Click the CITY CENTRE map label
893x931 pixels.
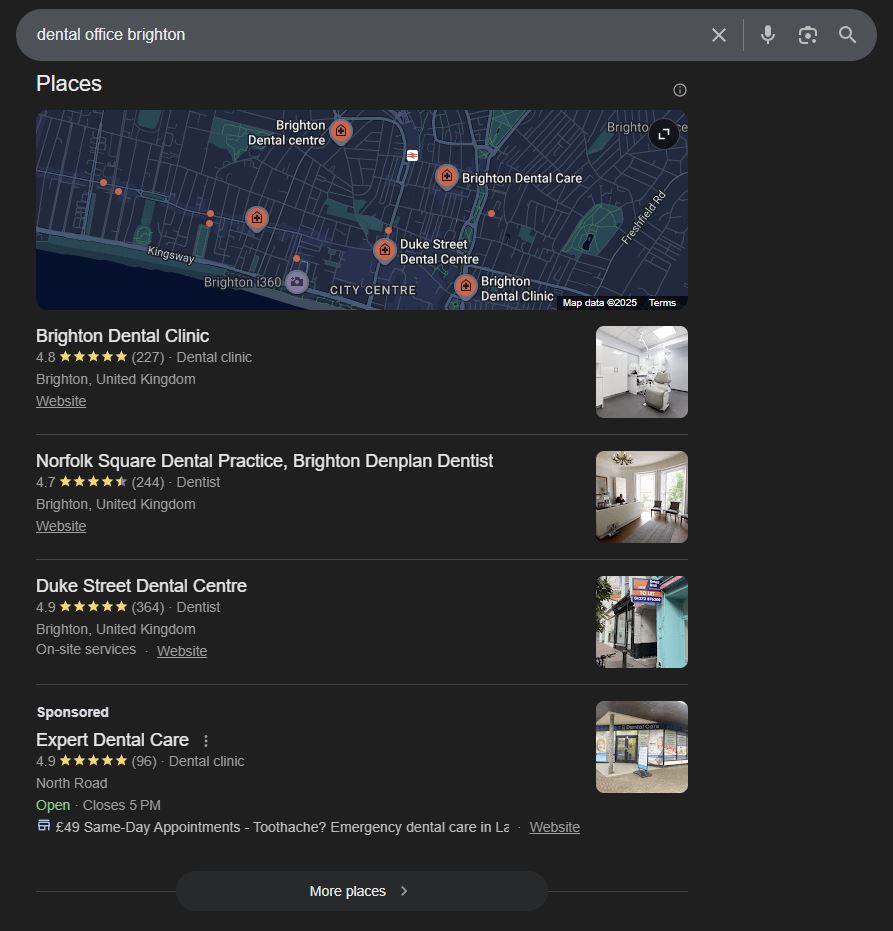click(x=373, y=290)
